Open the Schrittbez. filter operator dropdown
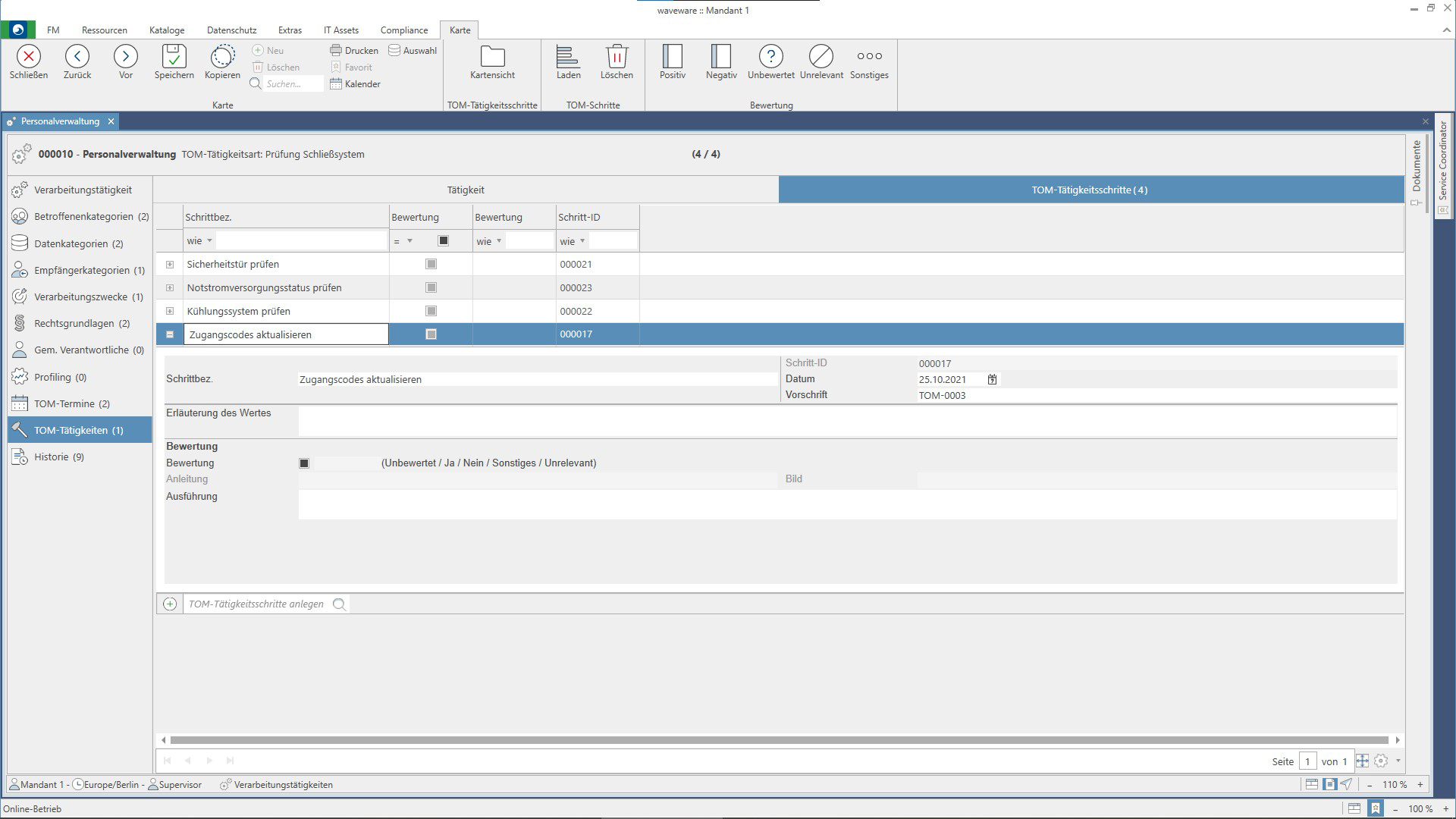Viewport: 1456px width, 819px height. pos(209,241)
